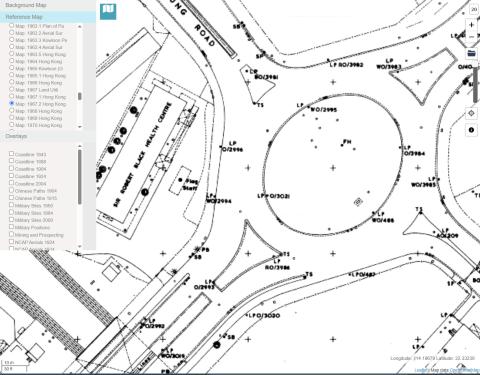Click the 'O/3984' lamp post label
This screenshot has height=375, width=480.
point(414,154)
